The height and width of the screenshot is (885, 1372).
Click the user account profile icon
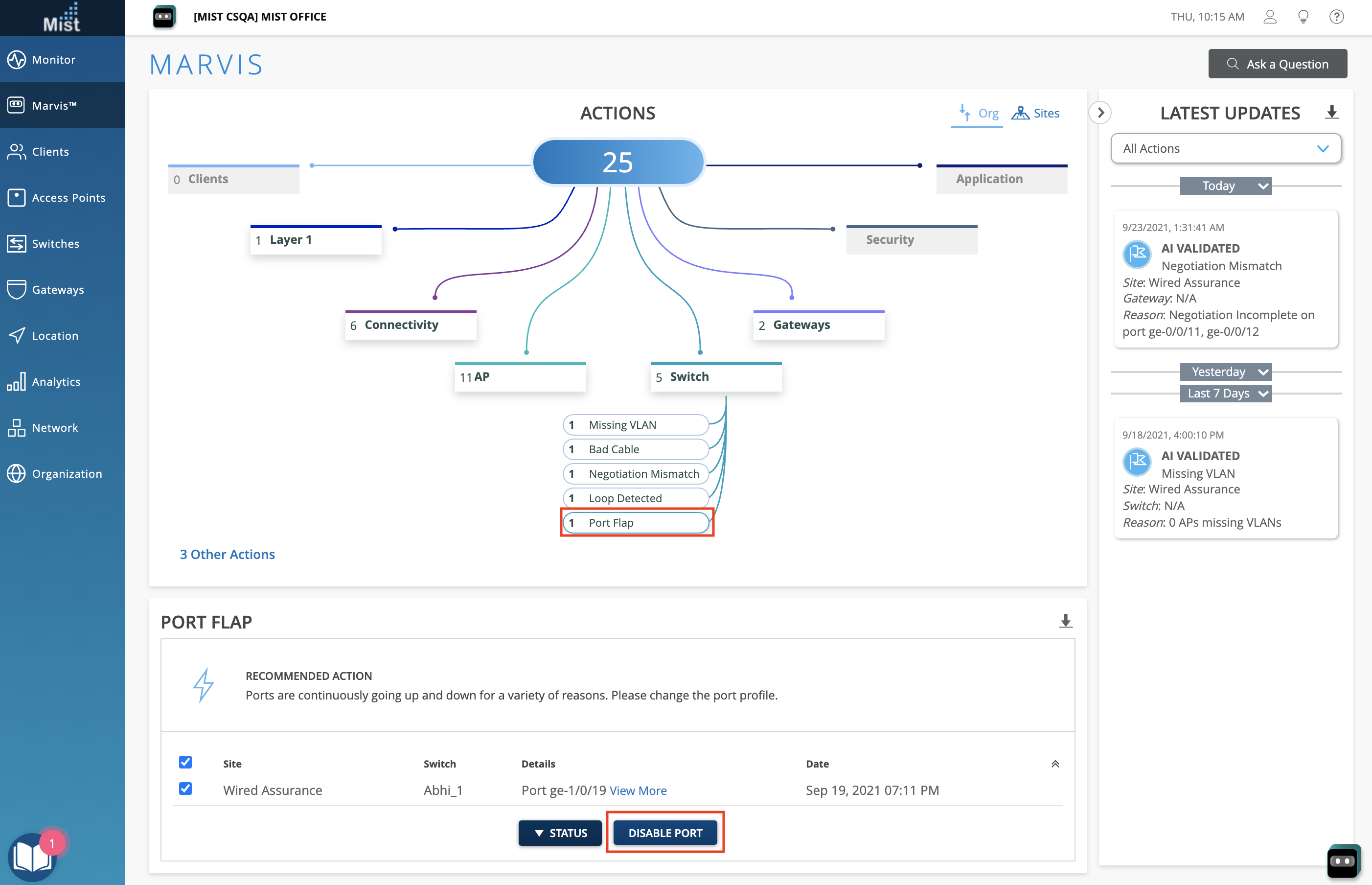[1270, 17]
